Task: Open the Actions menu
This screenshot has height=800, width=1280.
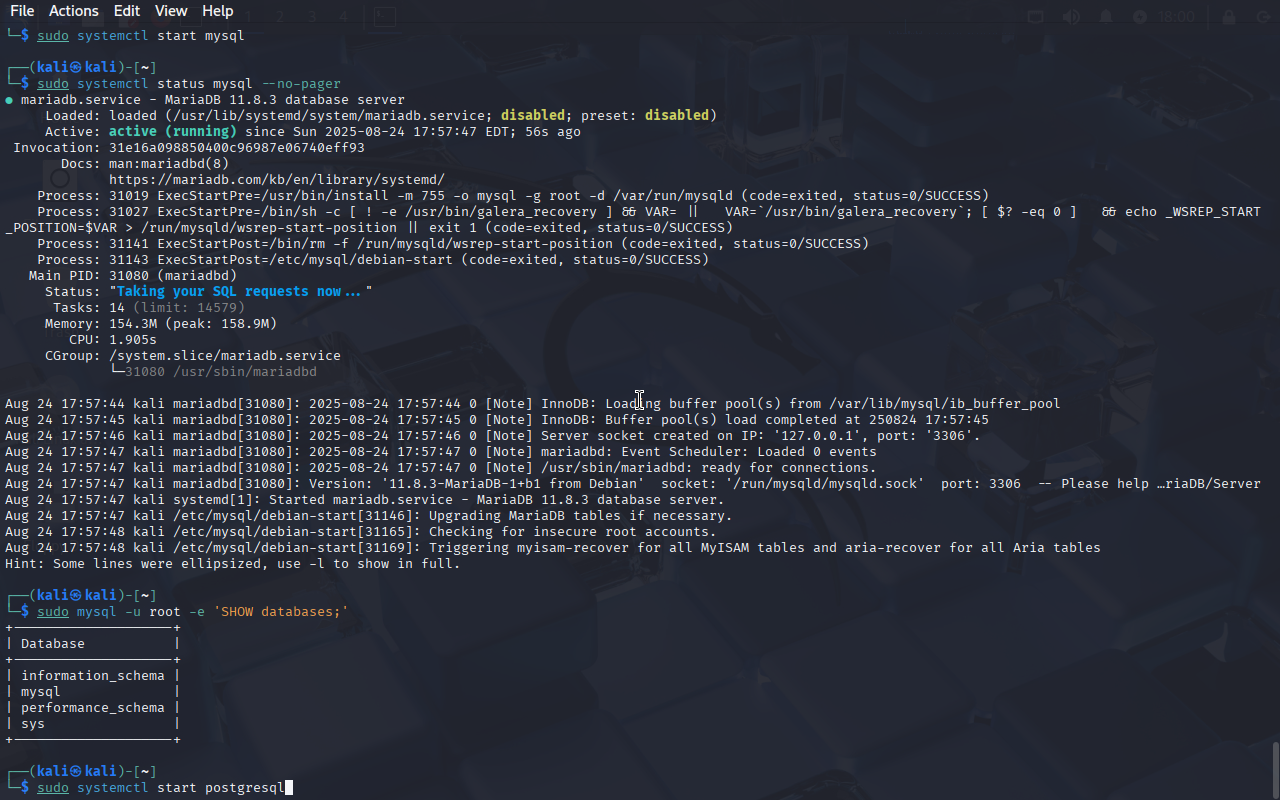Action: [x=74, y=11]
